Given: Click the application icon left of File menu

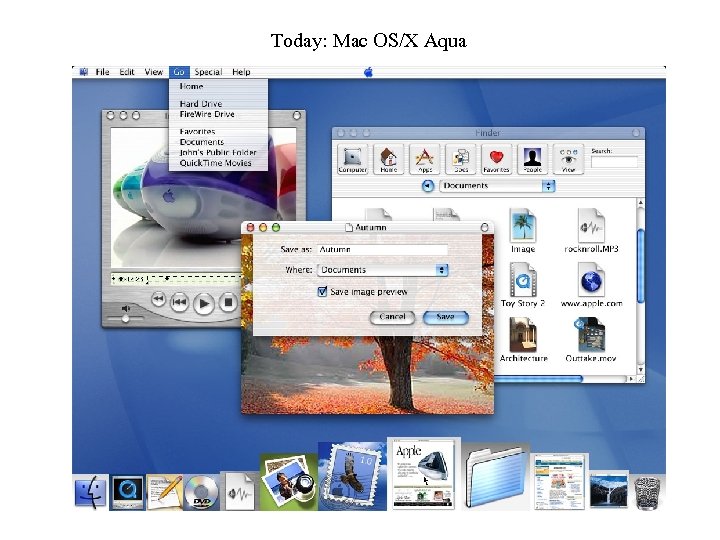Looking at the screenshot, I should [84, 72].
